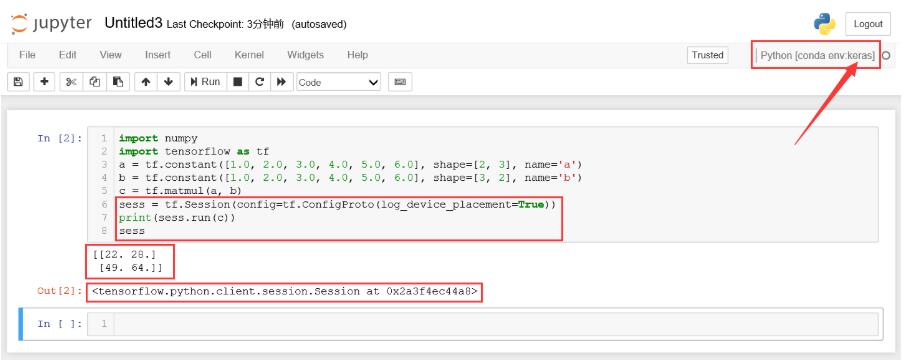Screen dimensions: 903x360
Task: Open the Cell menu
Action: coord(202,55)
